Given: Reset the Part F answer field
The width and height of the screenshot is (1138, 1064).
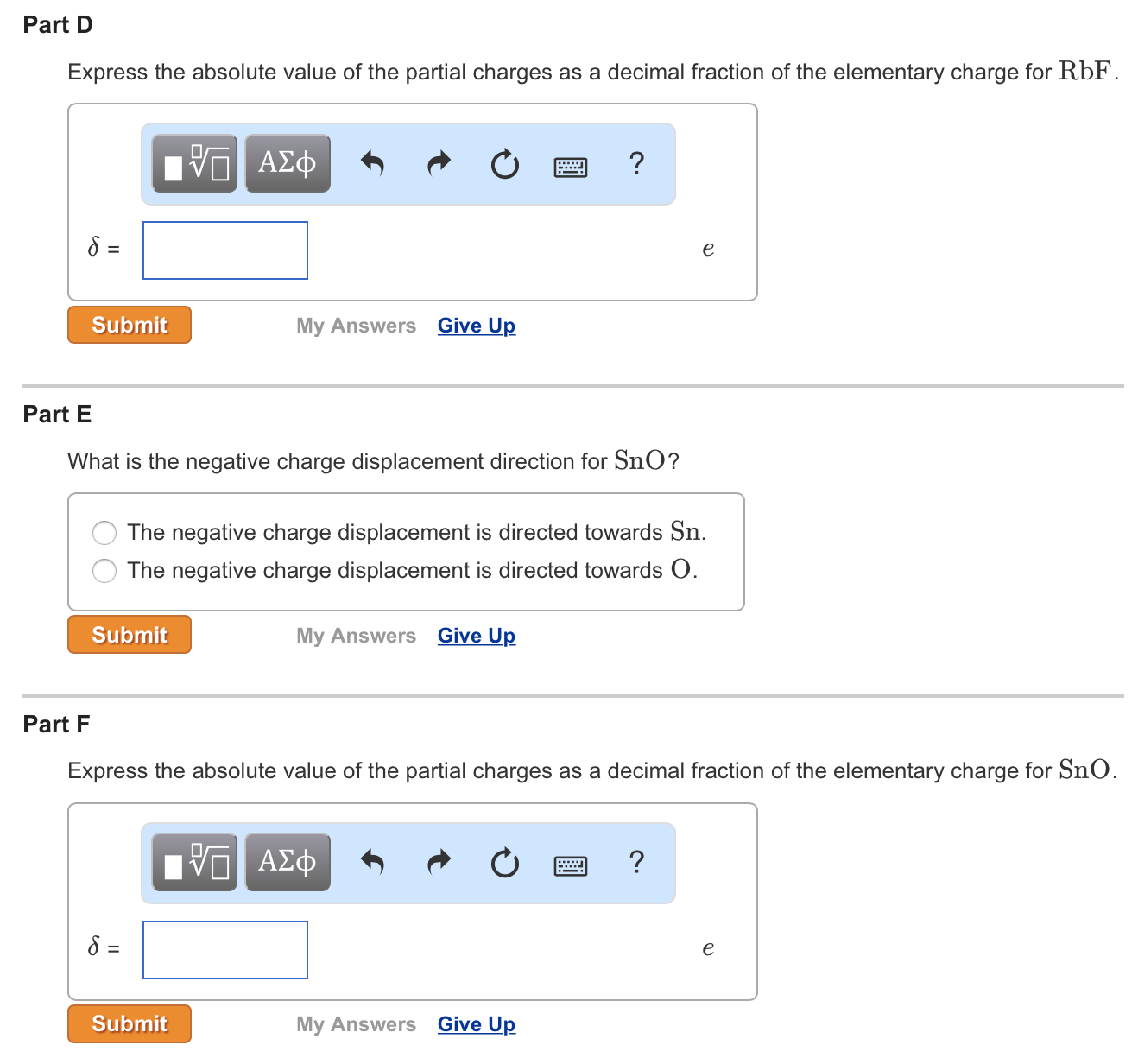Looking at the screenshot, I should (x=504, y=863).
